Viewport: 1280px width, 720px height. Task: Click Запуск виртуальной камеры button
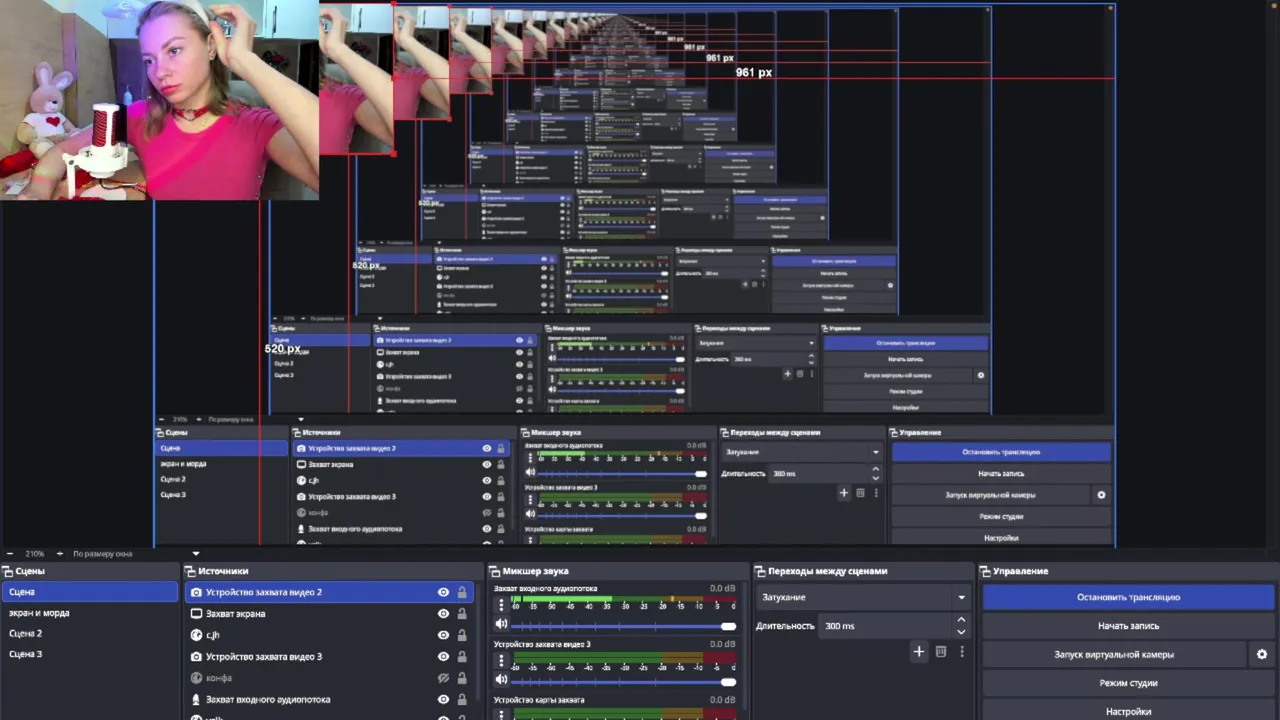pos(1114,655)
